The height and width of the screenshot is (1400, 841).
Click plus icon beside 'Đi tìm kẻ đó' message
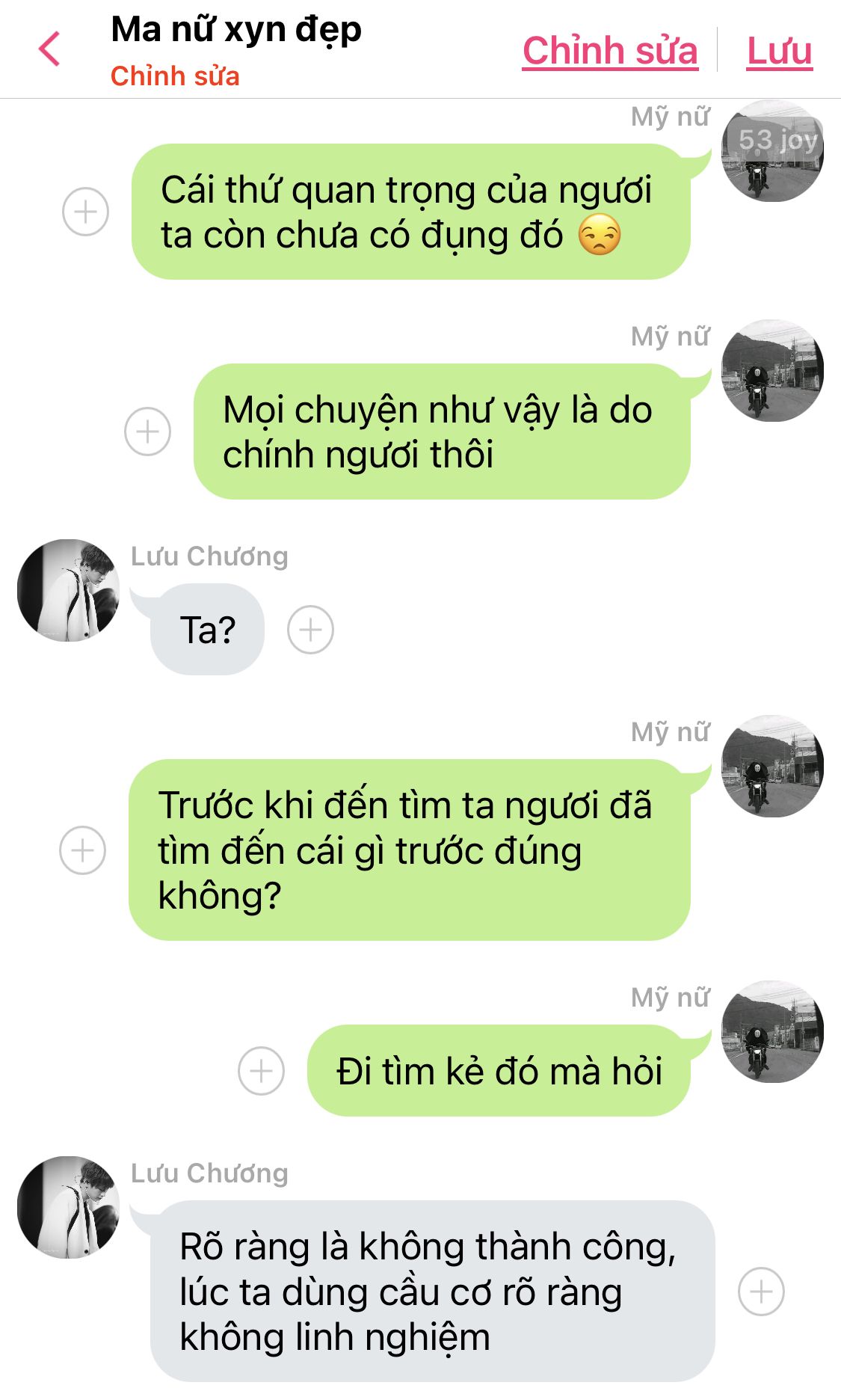click(x=261, y=1070)
